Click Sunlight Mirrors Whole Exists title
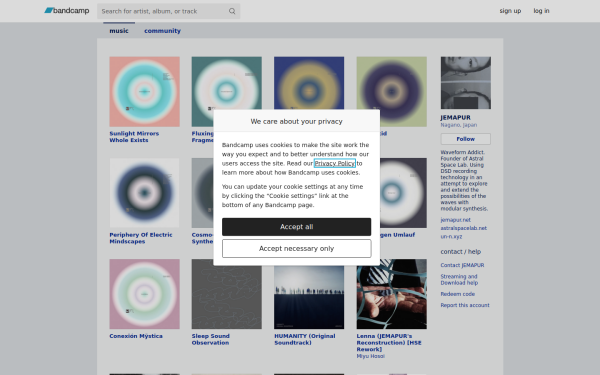600x375 pixels. click(134, 137)
